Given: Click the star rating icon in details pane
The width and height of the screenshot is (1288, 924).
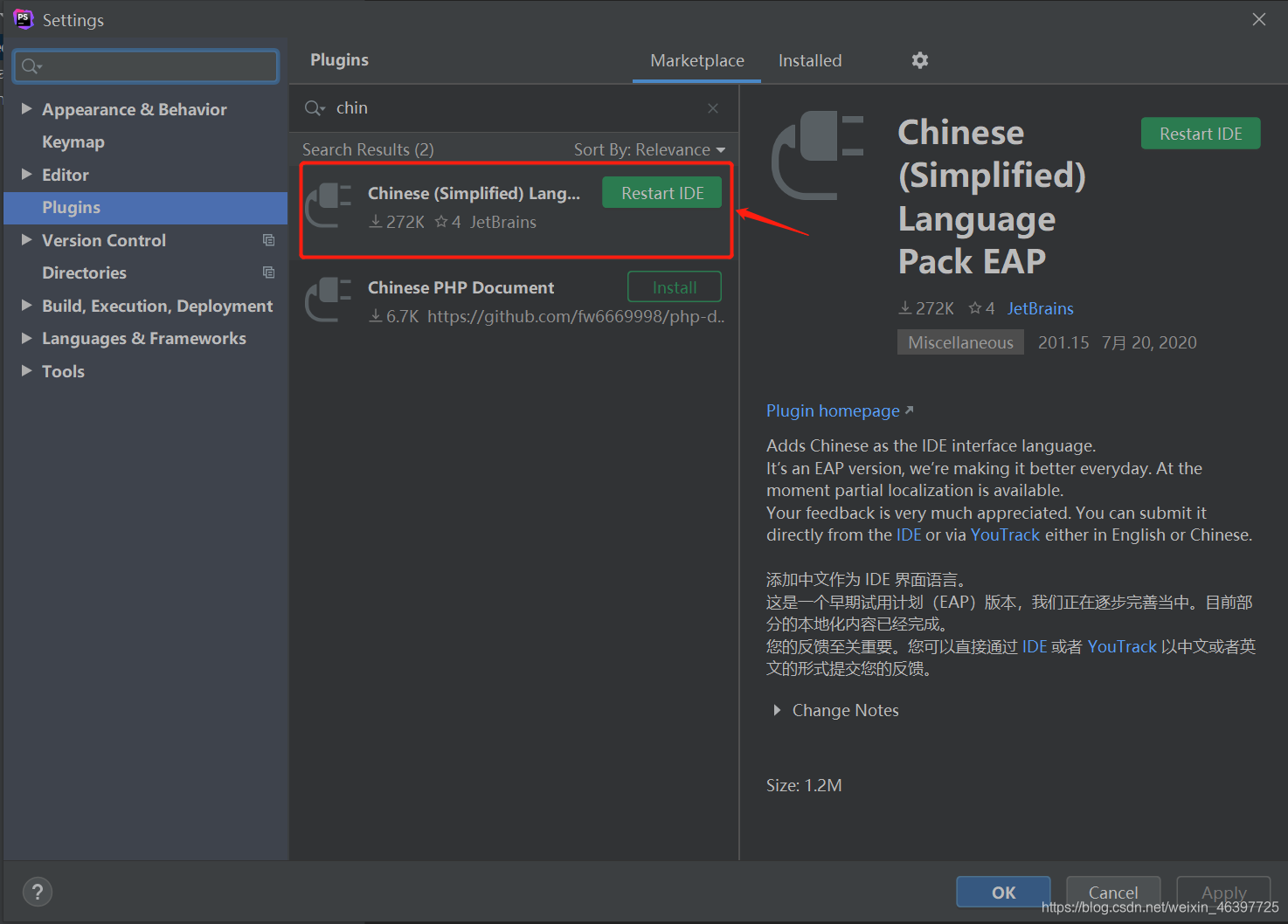Looking at the screenshot, I should tap(974, 308).
